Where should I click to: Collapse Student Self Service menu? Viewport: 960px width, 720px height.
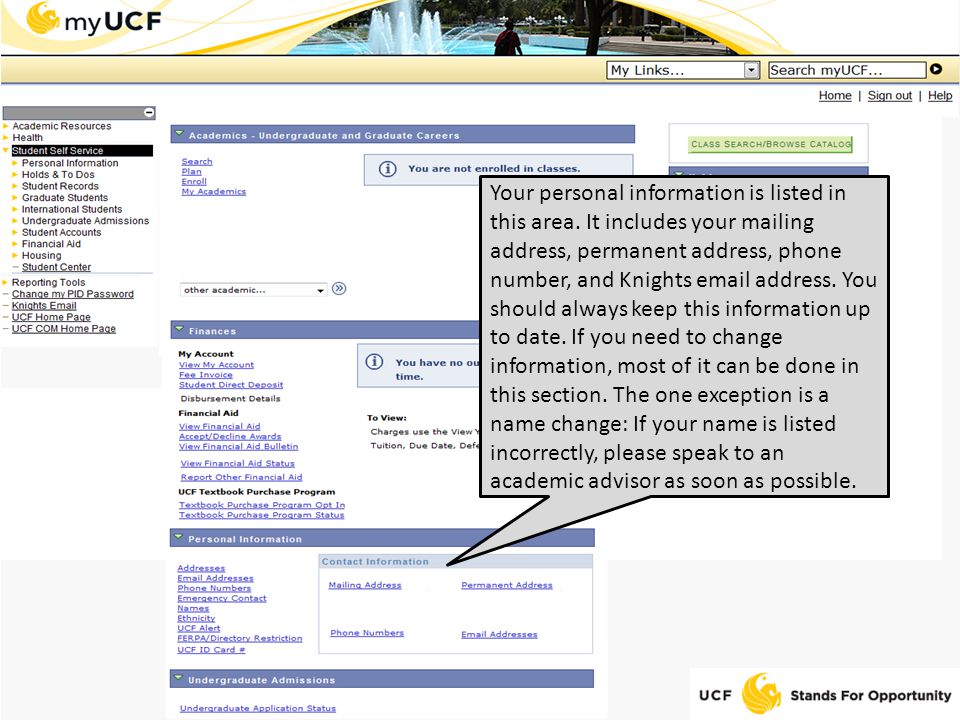[58, 151]
